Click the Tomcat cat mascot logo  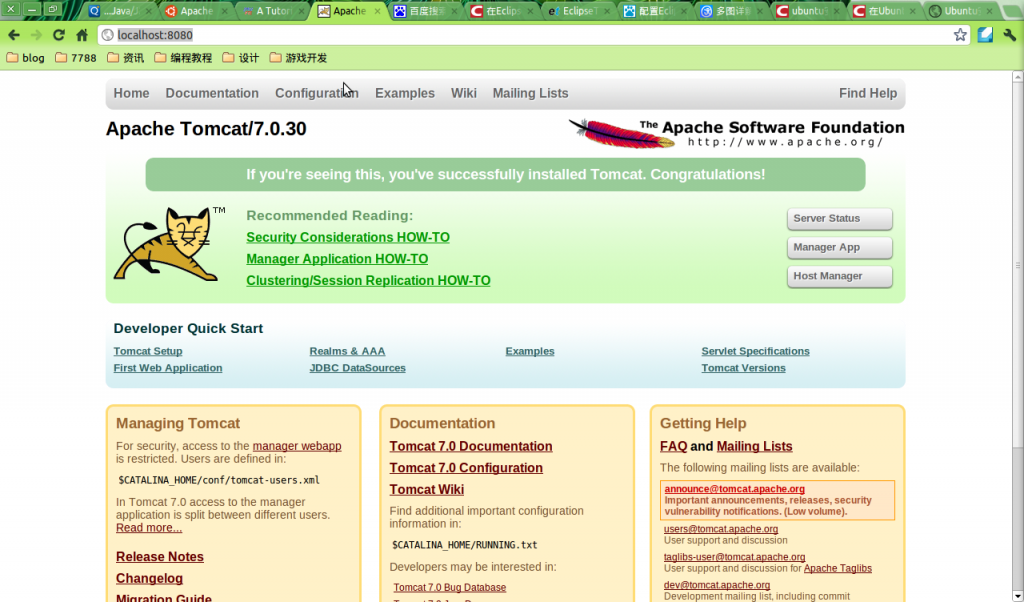coord(168,244)
